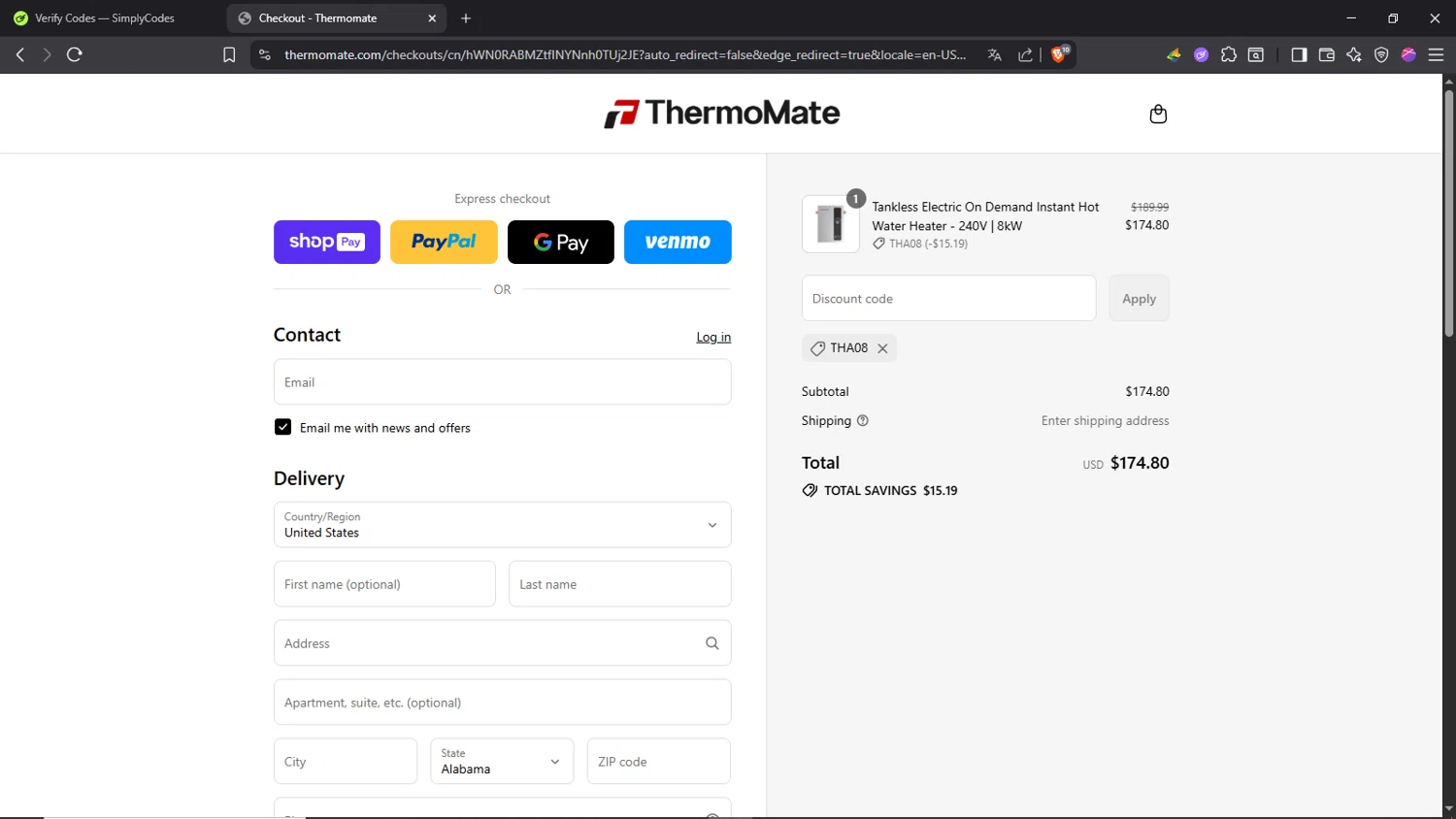Click into the Email field
This screenshot has width=1456, height=819.
click(502, 382)
